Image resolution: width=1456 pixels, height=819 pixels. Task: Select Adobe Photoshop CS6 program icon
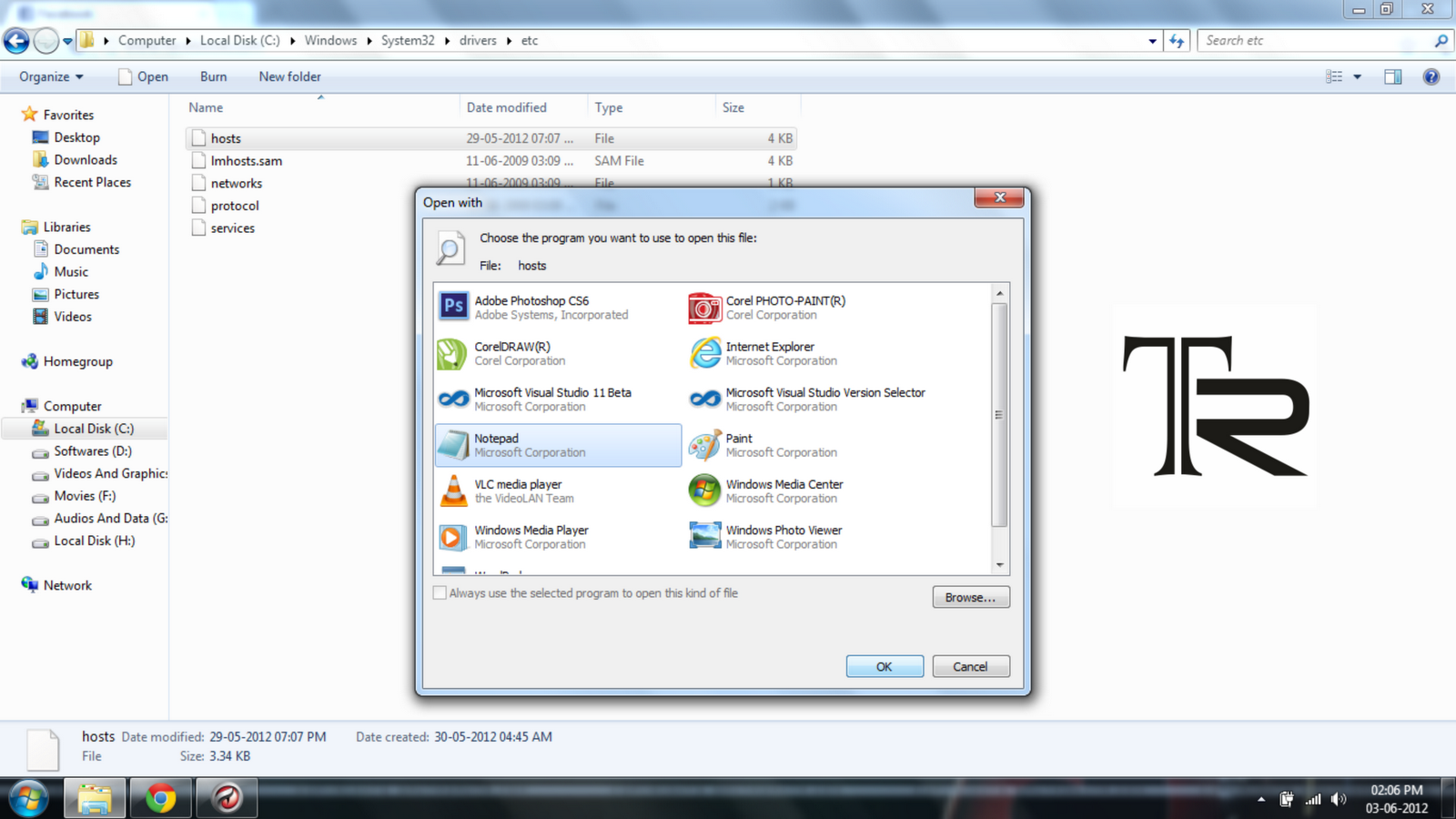[x=453, y=307]
